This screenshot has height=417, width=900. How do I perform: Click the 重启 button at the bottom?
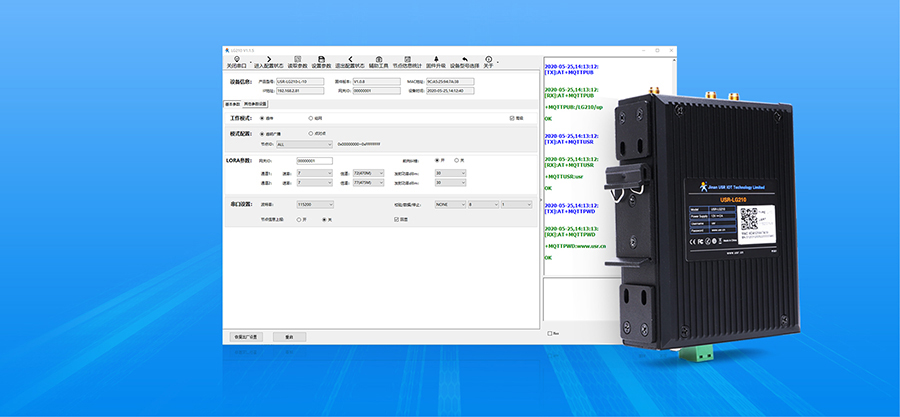(x=289, y=337)
